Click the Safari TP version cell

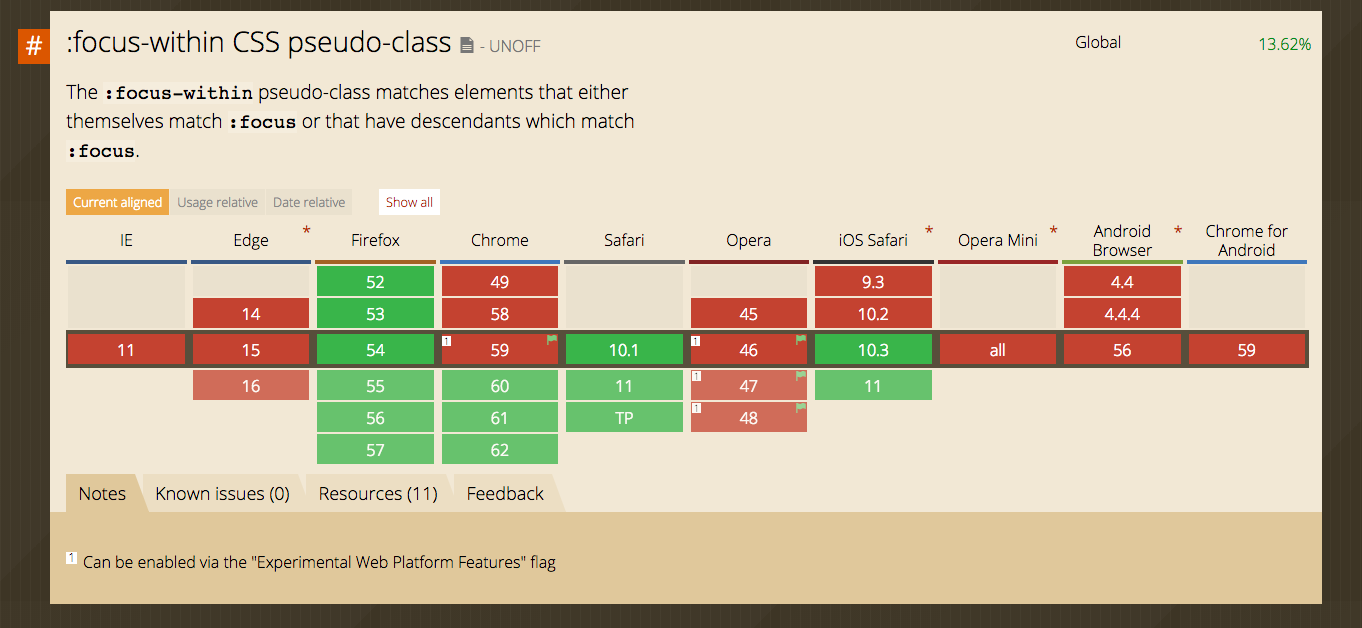624,418
